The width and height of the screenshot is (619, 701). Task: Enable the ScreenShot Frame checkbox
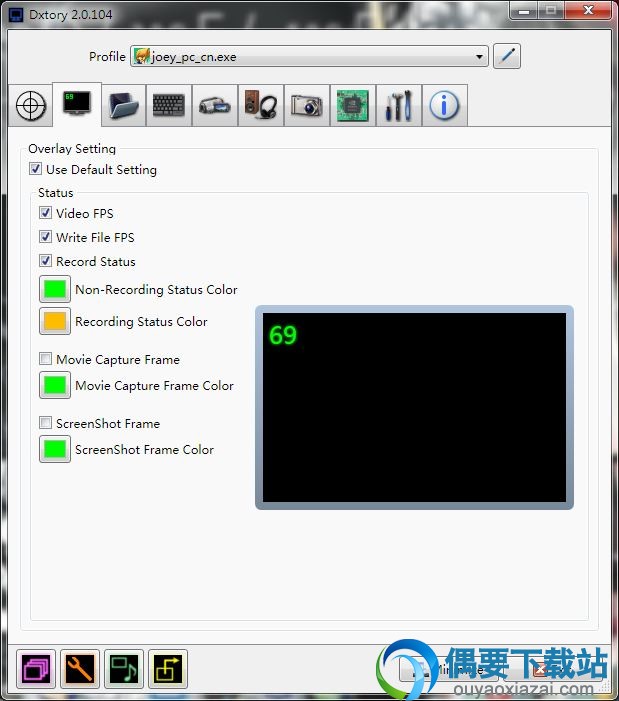tap(45, 423)
